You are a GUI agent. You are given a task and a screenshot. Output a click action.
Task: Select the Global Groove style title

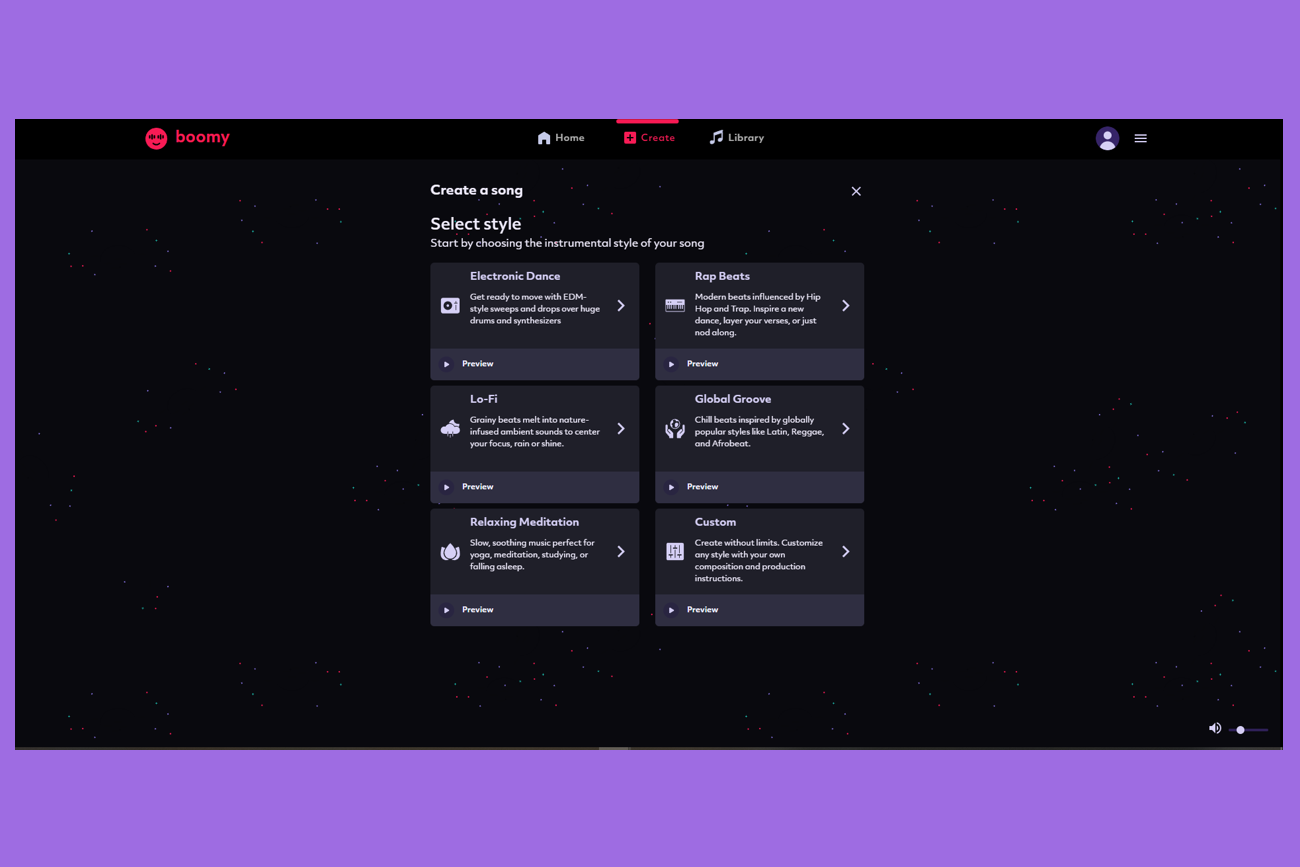click(x=733, y=399)
